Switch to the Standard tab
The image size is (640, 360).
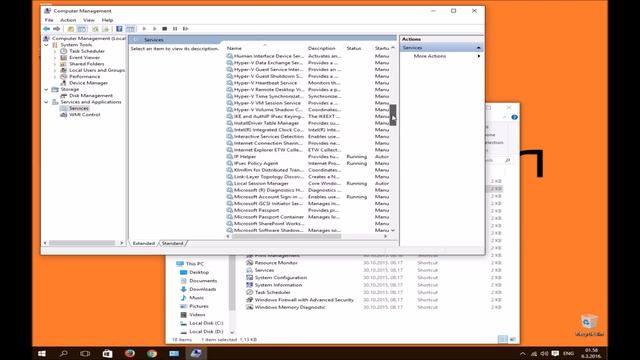172,243
